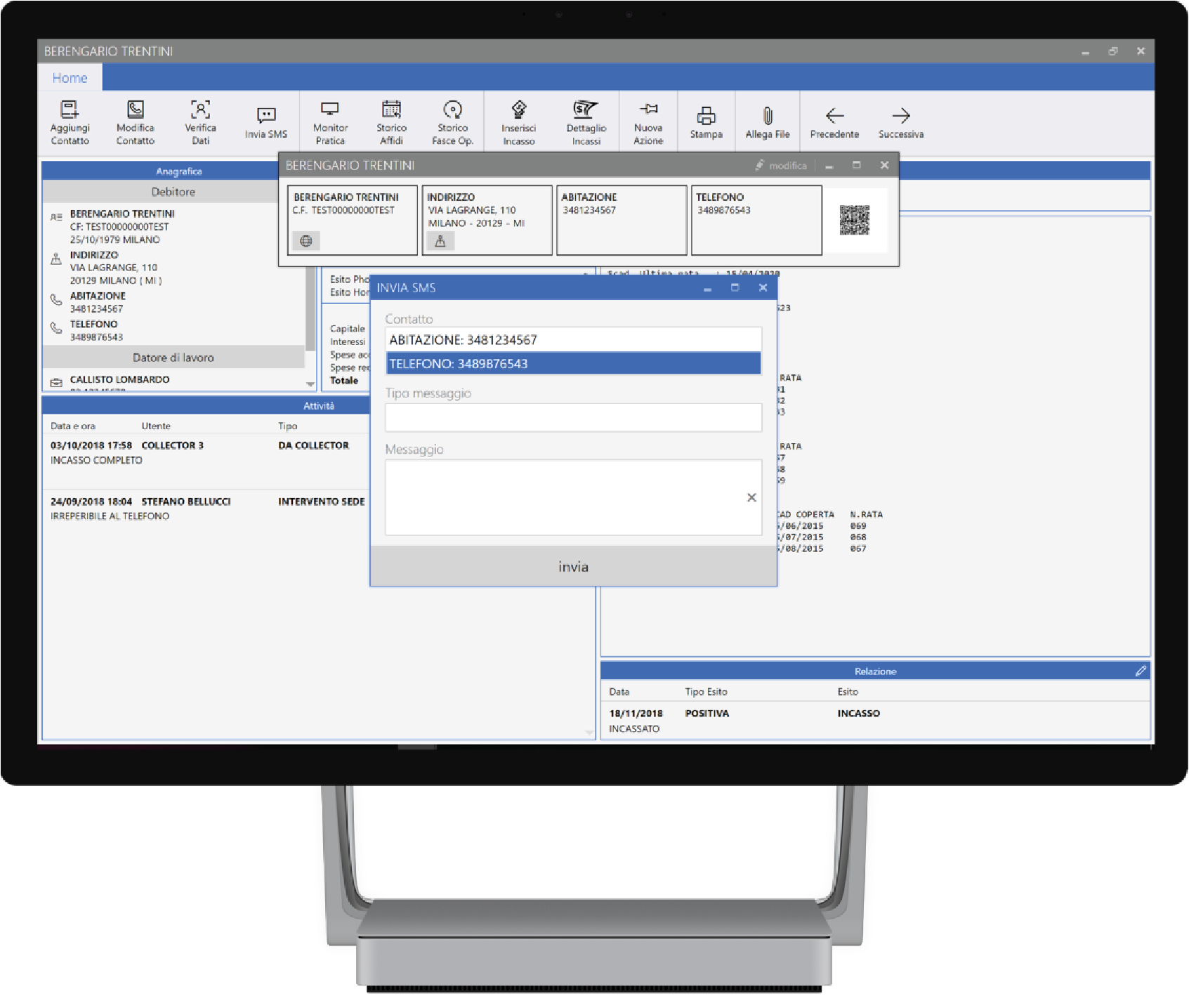Click the INCASSO COMPLETO note text
Viewport: 1189px width, 1008px height.
[96, 460]
